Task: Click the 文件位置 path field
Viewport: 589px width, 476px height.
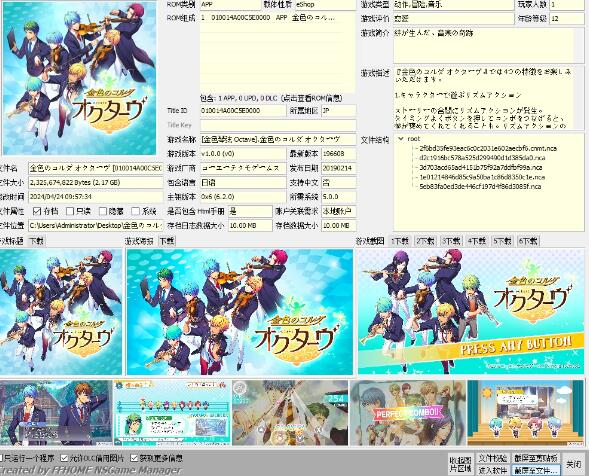Action: click(x=95, y=225)
